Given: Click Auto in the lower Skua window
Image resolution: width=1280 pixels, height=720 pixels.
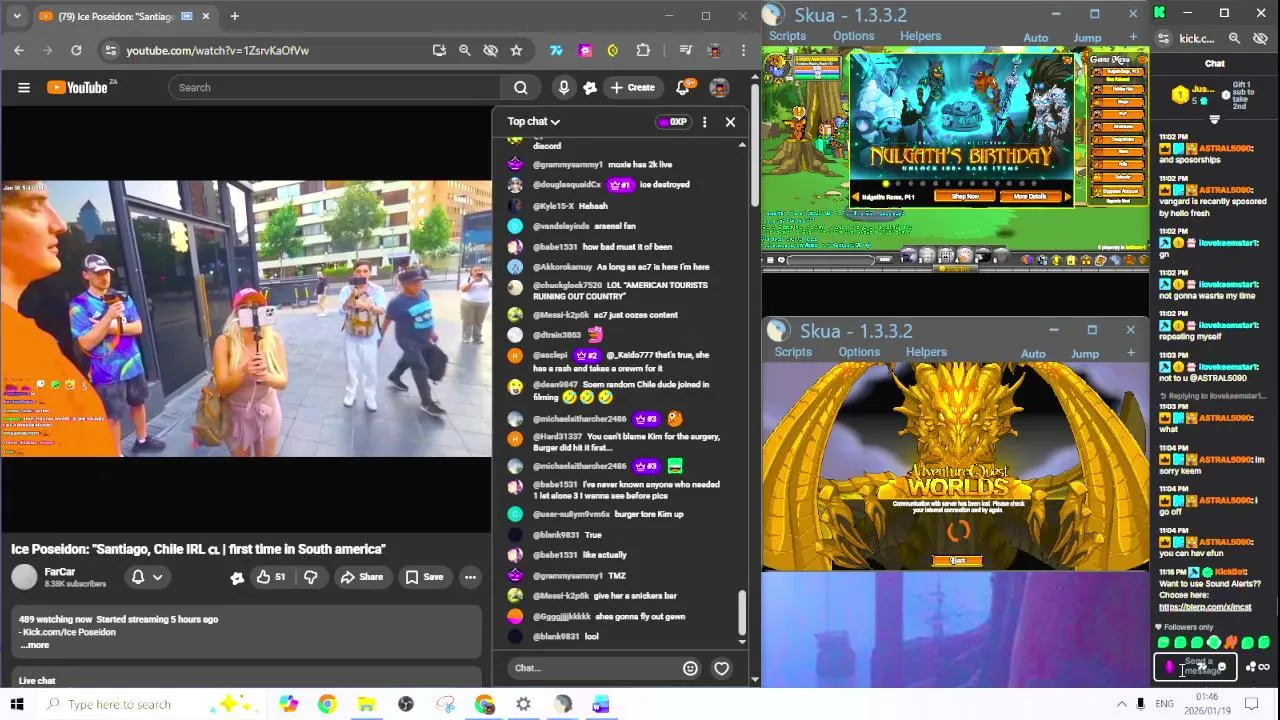Looking at the screenshot, I should click(x=1033, y=354).
